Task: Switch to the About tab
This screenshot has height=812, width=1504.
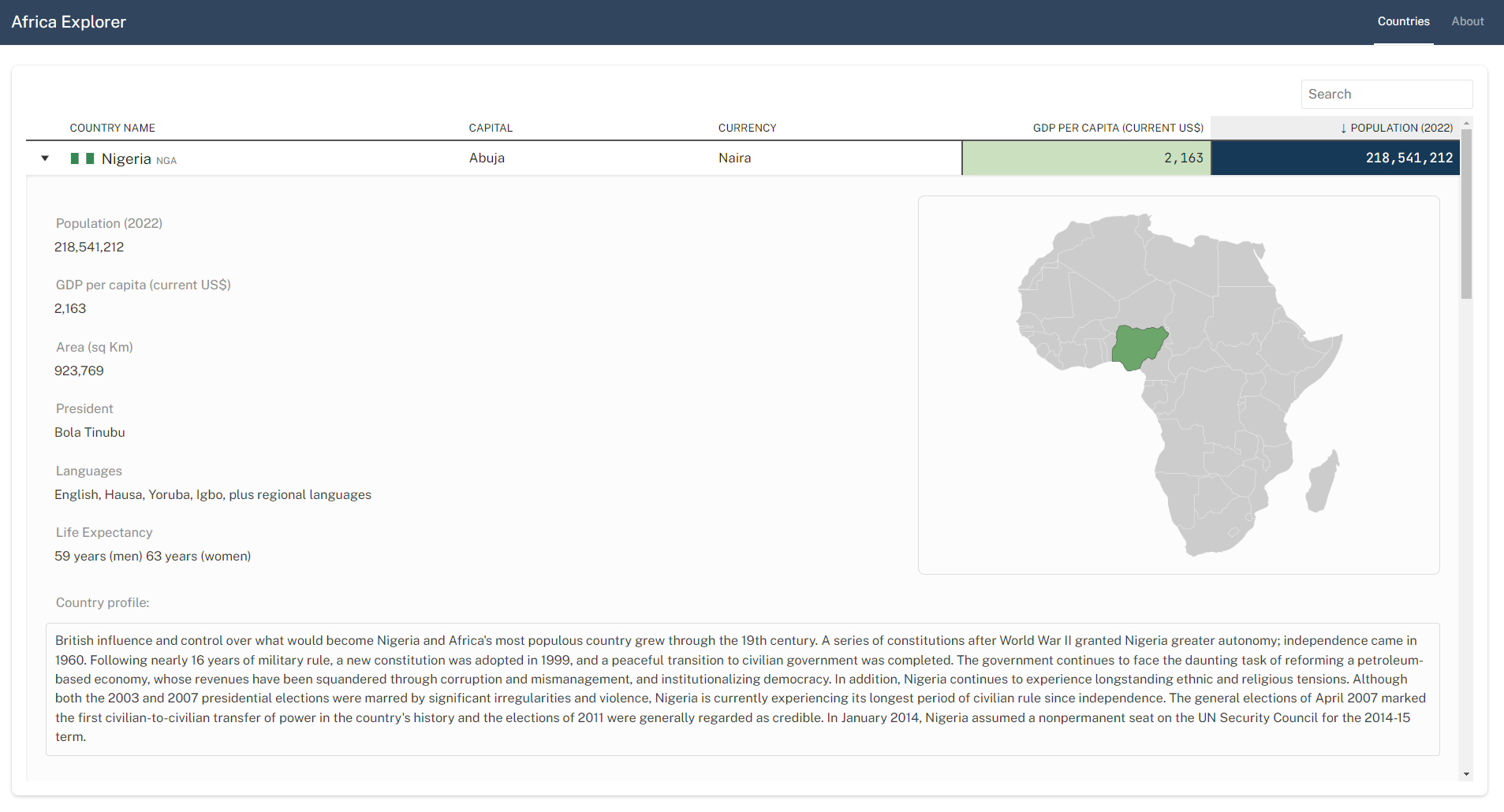Action: click(1468, 21)
